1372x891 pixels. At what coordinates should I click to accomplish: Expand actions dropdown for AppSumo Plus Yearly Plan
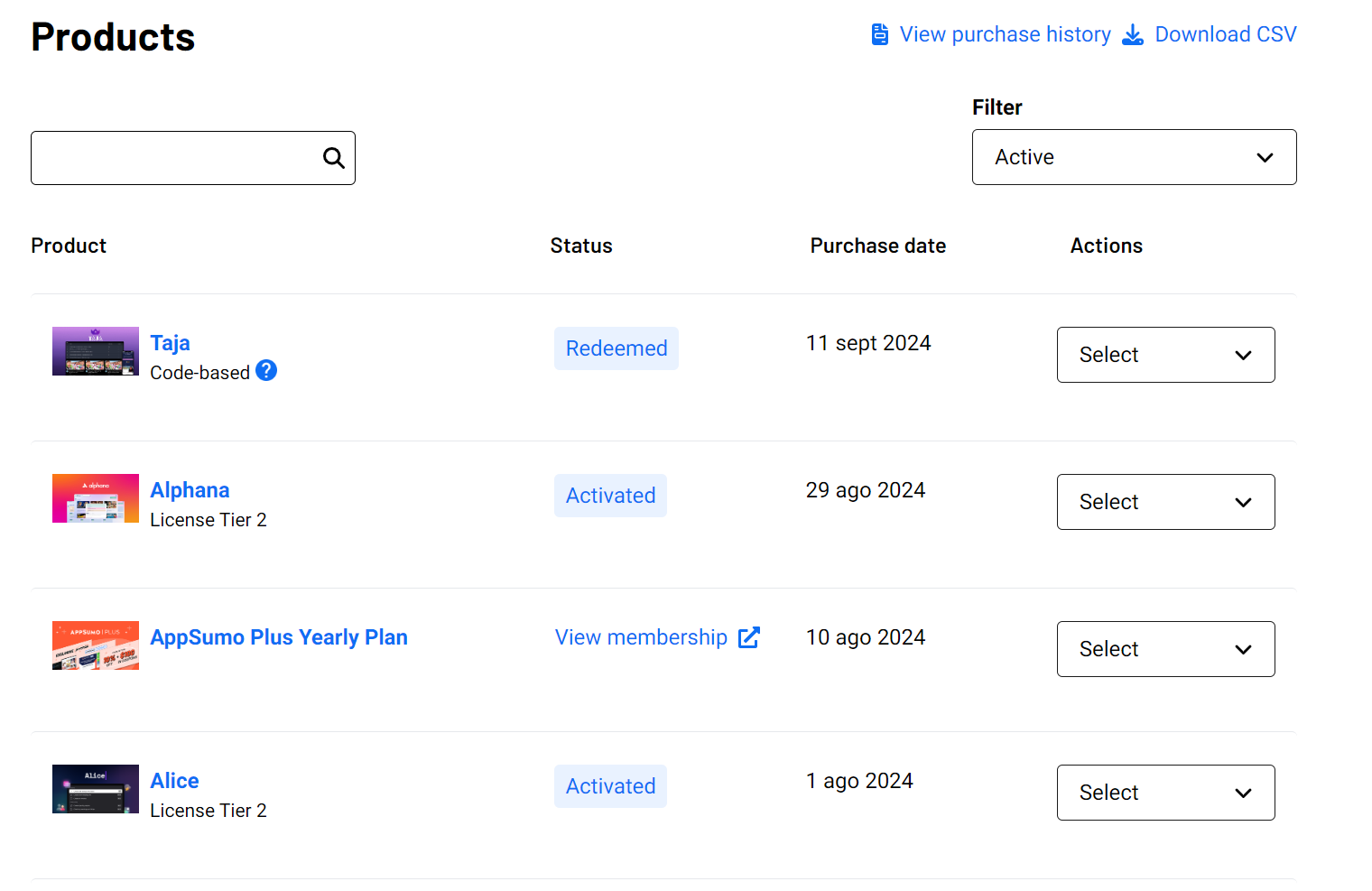[x=1165, y=649]
